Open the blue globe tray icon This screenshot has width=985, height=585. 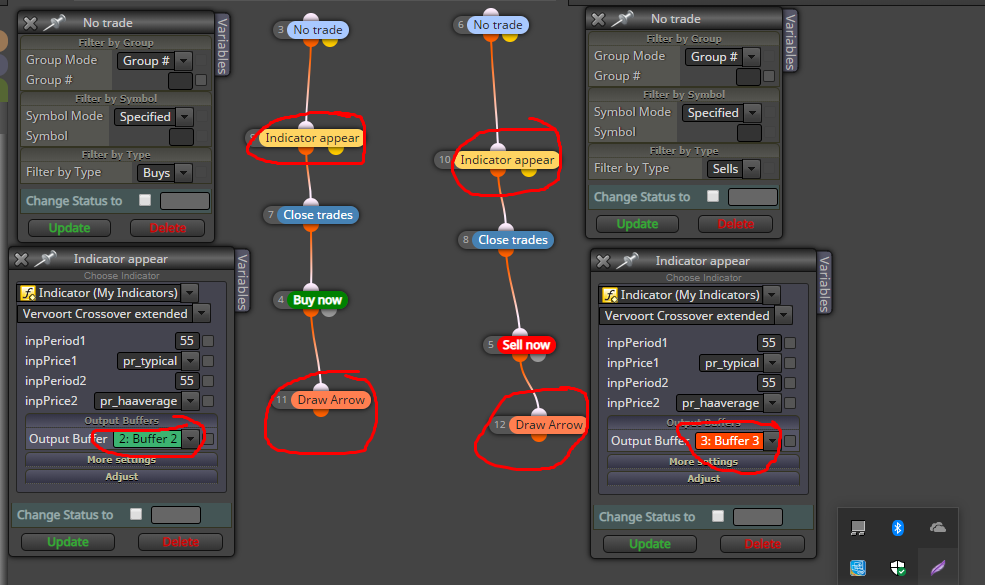857,568
